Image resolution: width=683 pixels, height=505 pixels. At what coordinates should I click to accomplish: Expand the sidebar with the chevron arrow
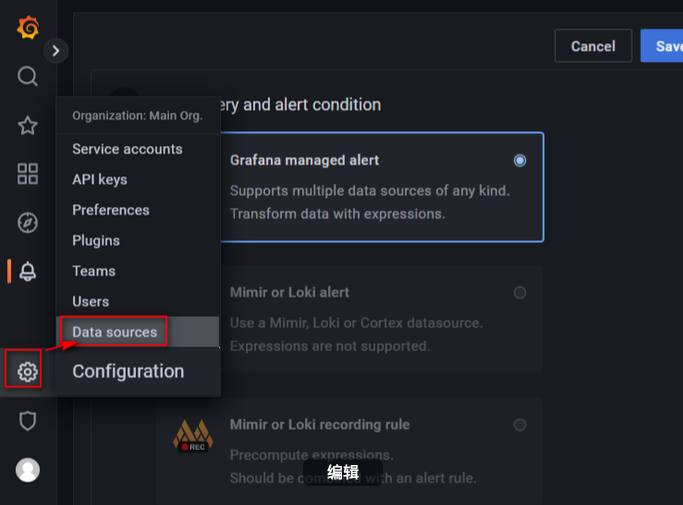pos(56,51)
